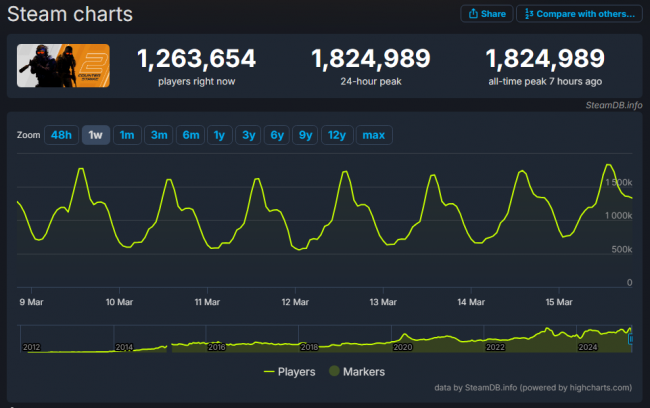650x408 pixels.
Task: Pick the 6y zoom range
Action: [x=277, y=135]
